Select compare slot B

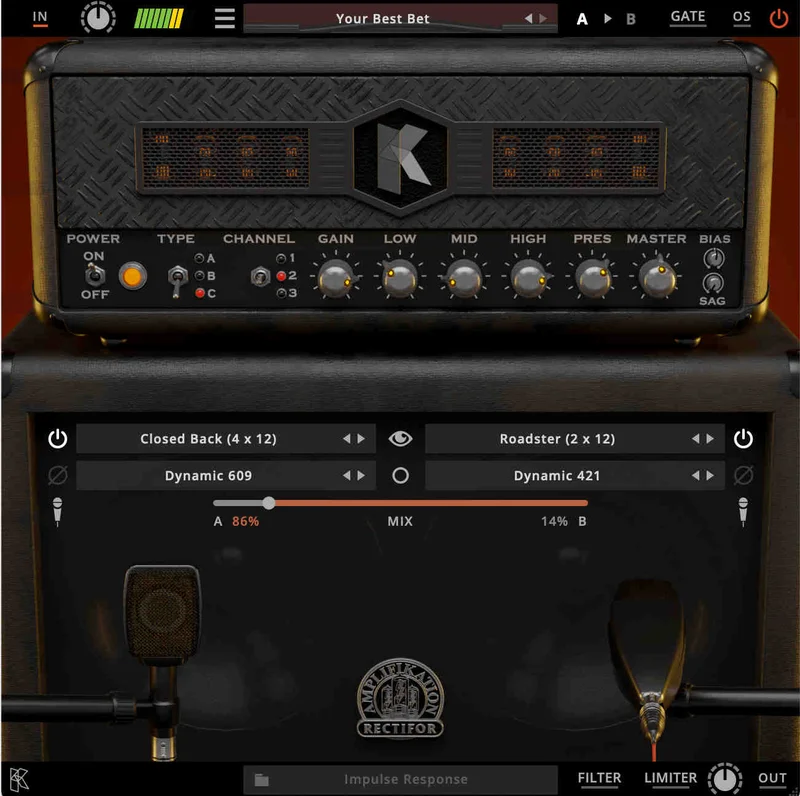coord(631,19)
